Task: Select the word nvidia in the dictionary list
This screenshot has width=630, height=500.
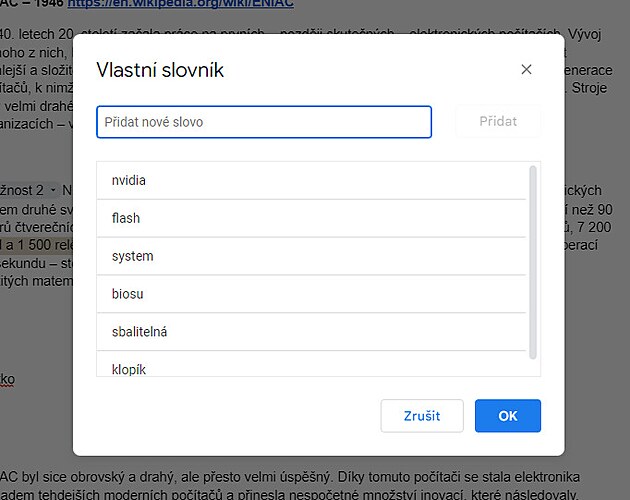Action: coord(311,181)
